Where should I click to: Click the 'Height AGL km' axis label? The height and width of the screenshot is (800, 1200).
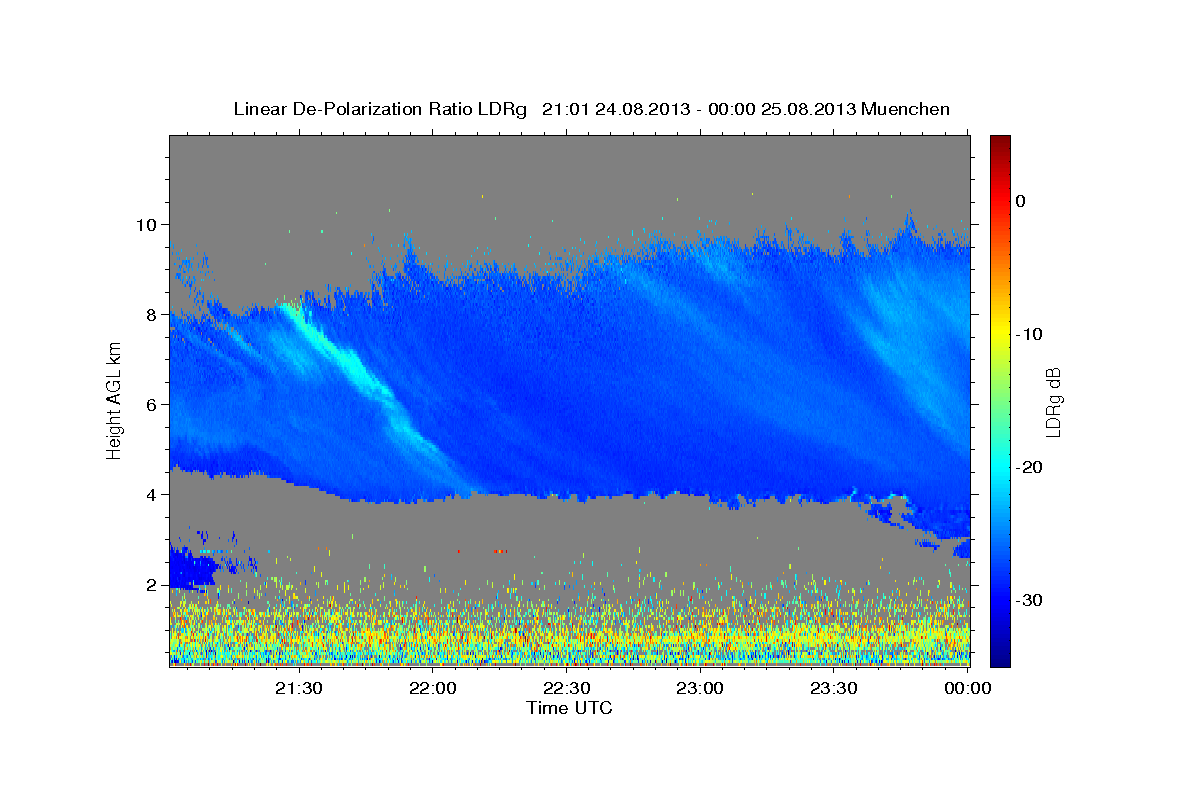[114, 401]
